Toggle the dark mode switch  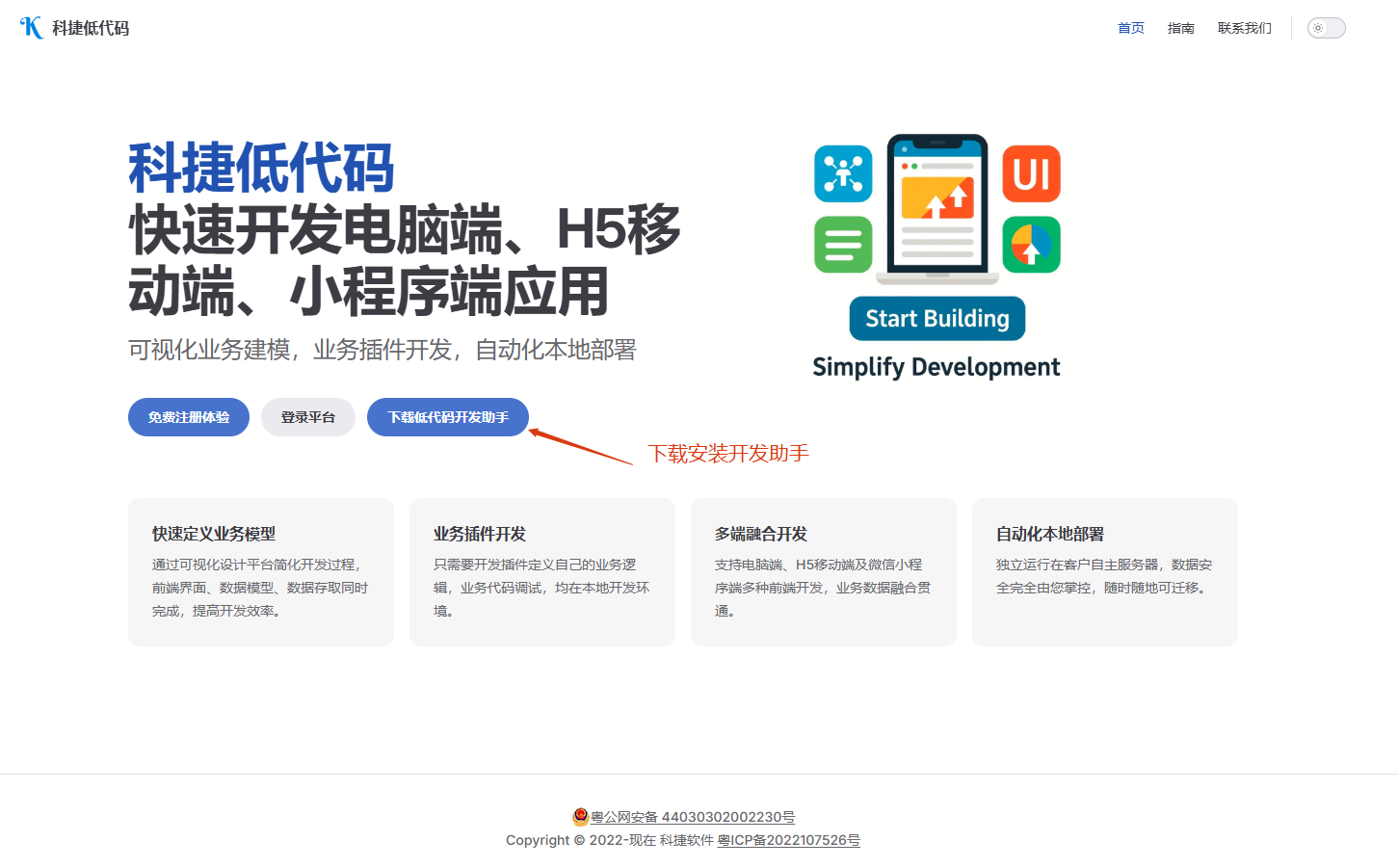click(x=1326, y=28)
